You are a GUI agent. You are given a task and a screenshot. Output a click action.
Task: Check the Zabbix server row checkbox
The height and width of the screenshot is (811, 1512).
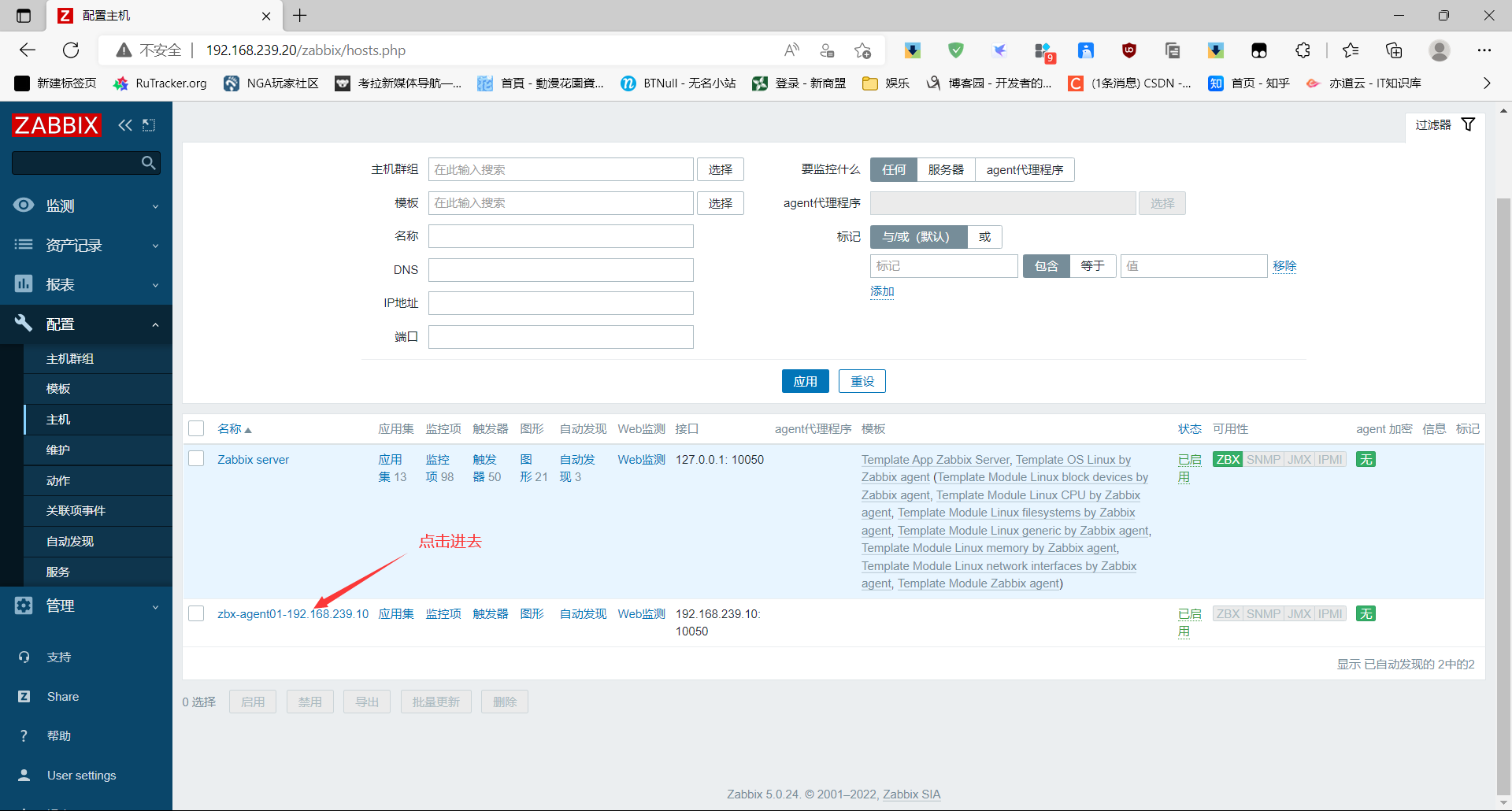pyautogui.click(x=197, y=459)
